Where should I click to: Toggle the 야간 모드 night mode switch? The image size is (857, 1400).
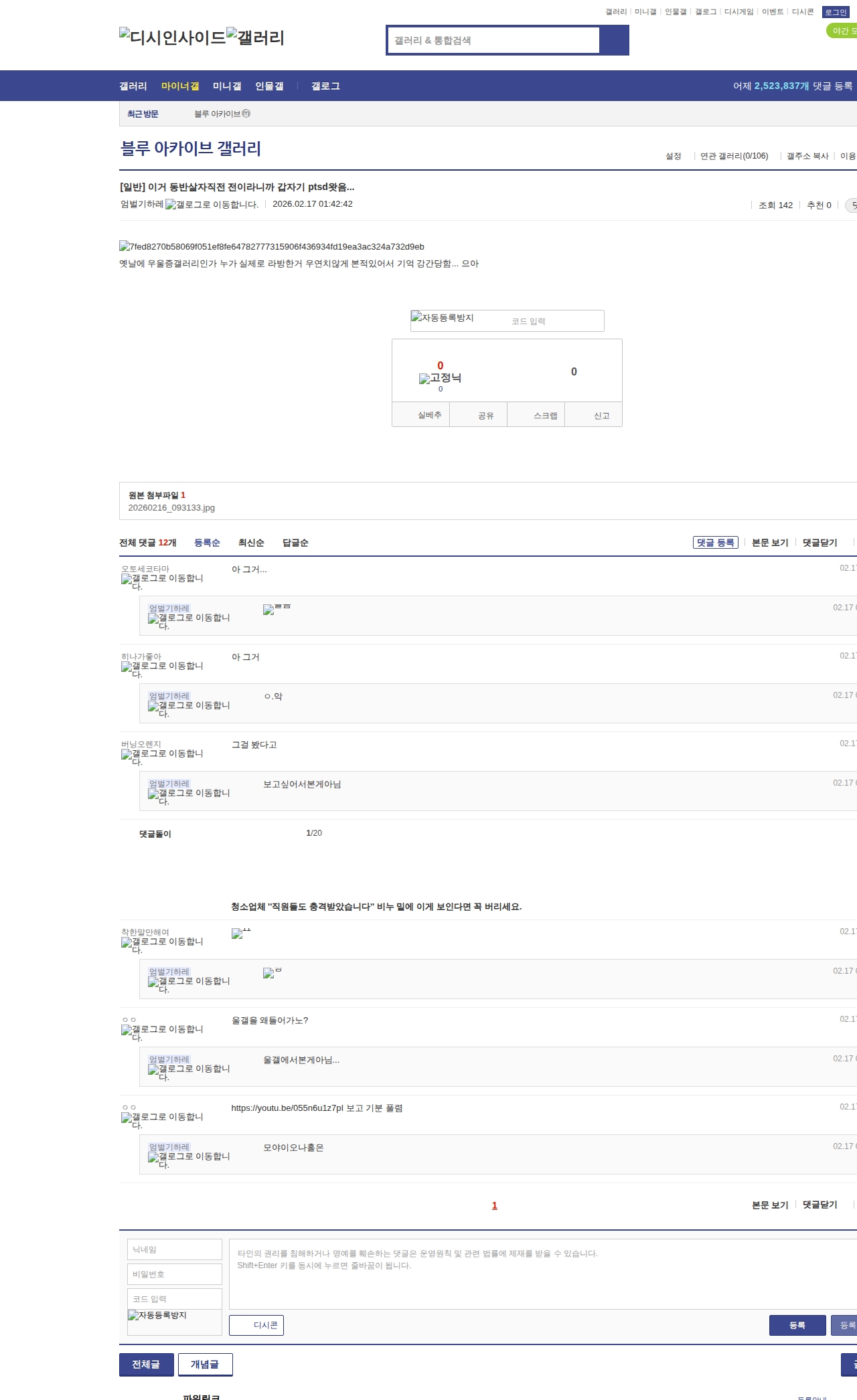pos(842,31)
